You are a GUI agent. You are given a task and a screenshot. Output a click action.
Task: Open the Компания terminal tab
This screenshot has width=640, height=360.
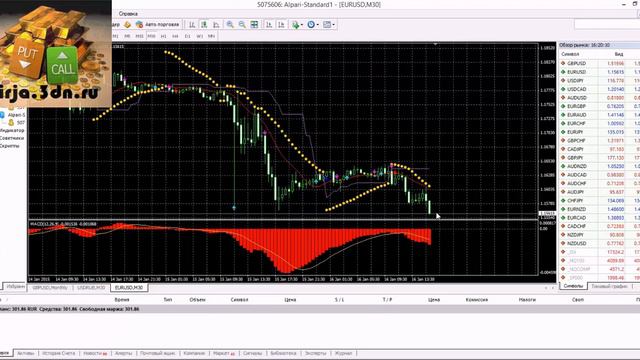[194, 353]
